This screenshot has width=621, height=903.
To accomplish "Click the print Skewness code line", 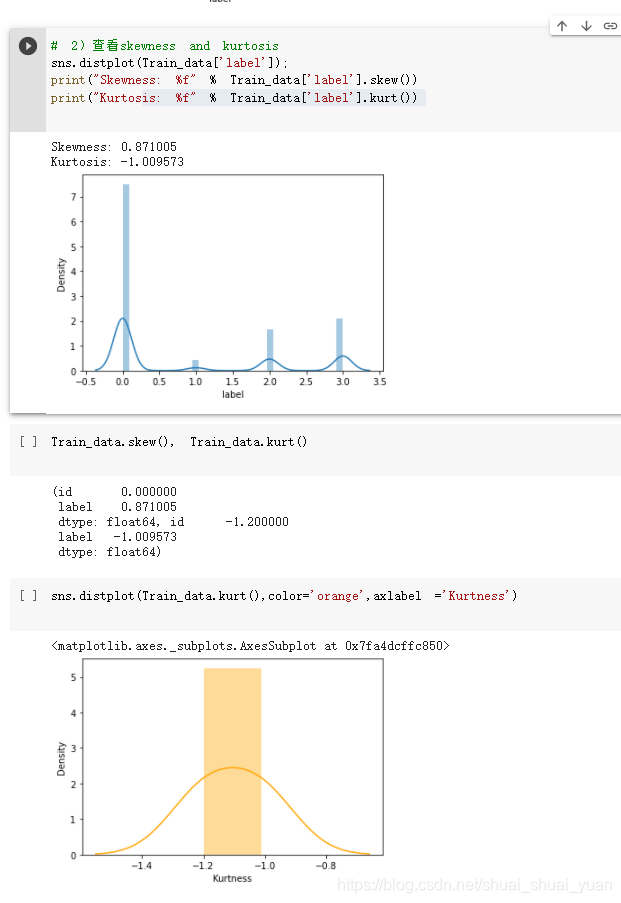I will click(234, 80).
